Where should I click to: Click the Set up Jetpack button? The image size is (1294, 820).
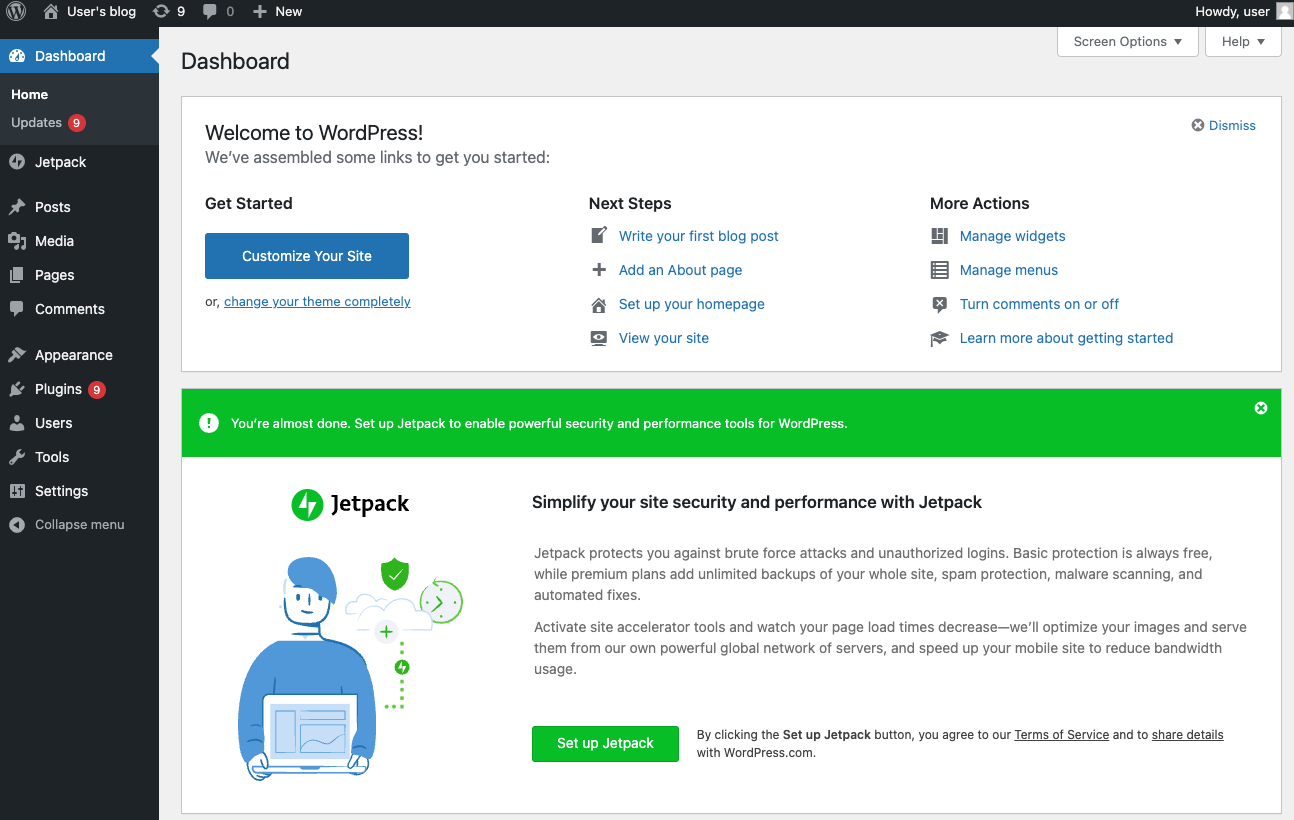(x=605, y=743)
